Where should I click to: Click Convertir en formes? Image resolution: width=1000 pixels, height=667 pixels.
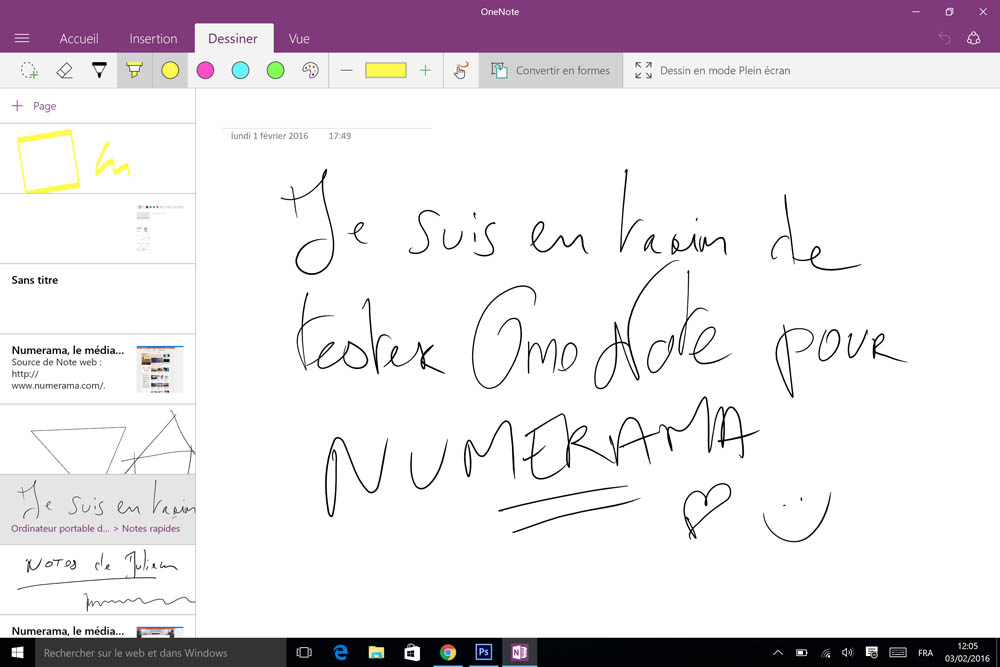click(x=551, y=70)
